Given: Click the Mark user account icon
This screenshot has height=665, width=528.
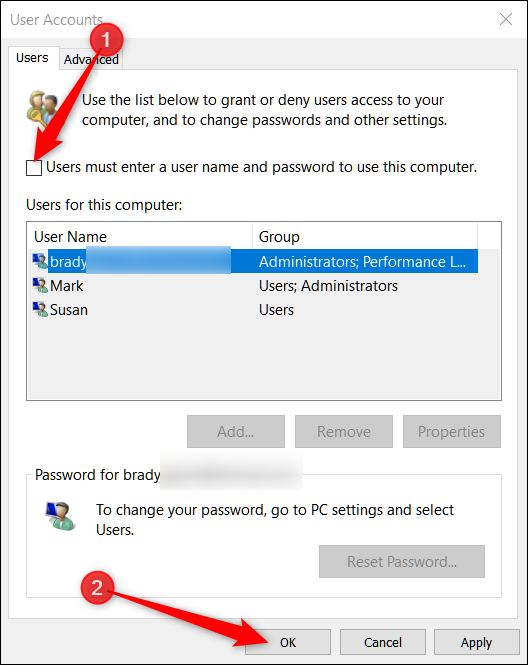Looking at the screenshot, I should (40, 285).
